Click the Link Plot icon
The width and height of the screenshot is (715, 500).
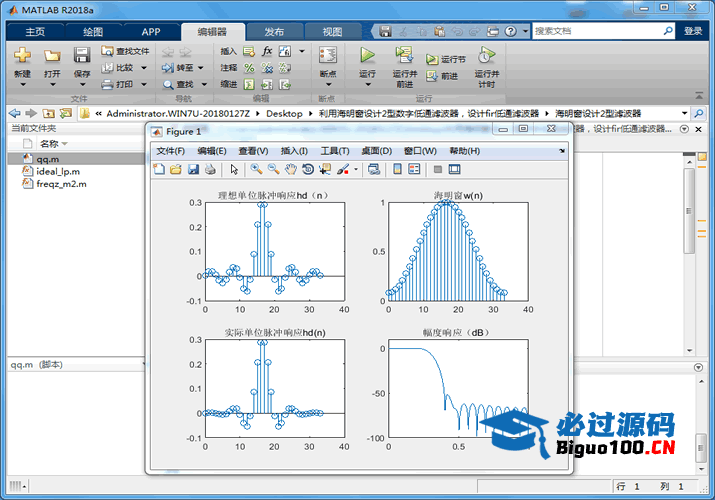(374, 169)
